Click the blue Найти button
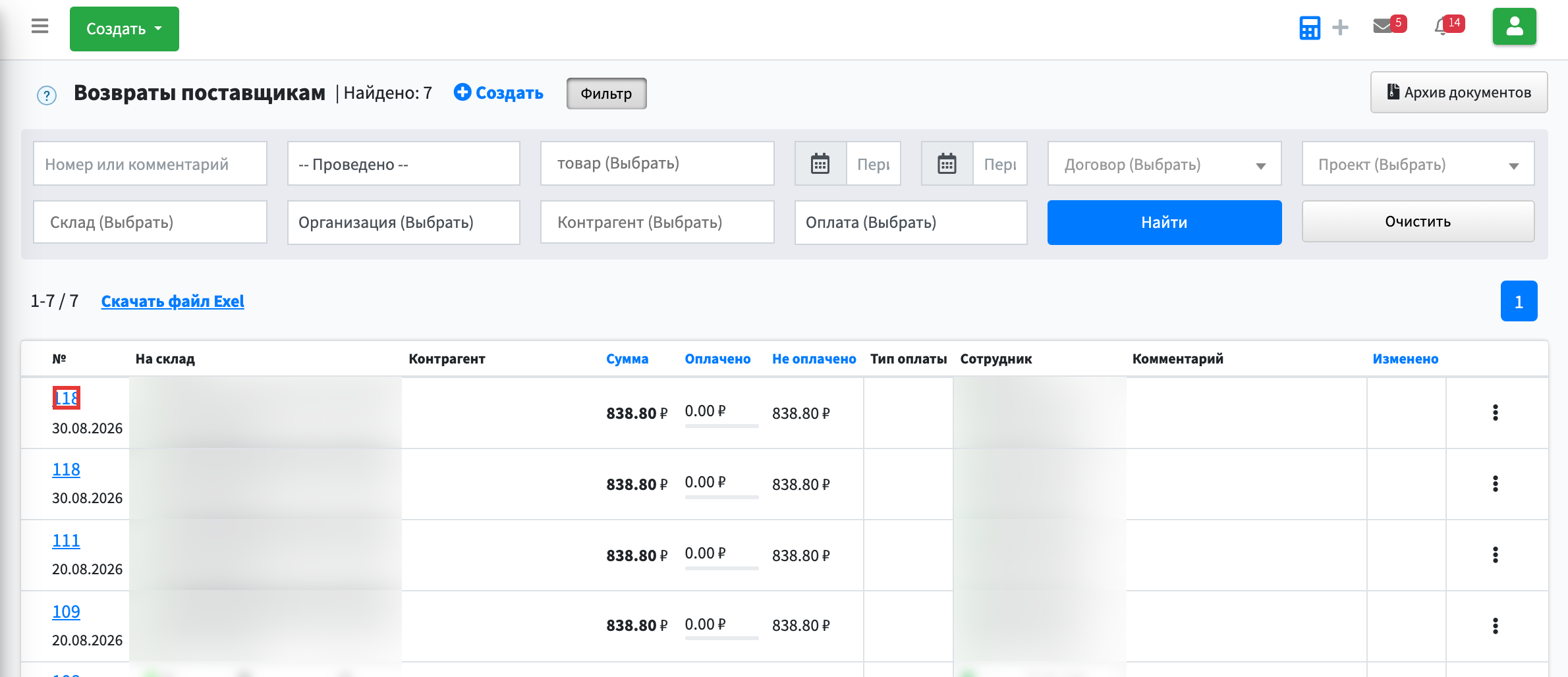The image size is (1568, 677). (1165, 223)
